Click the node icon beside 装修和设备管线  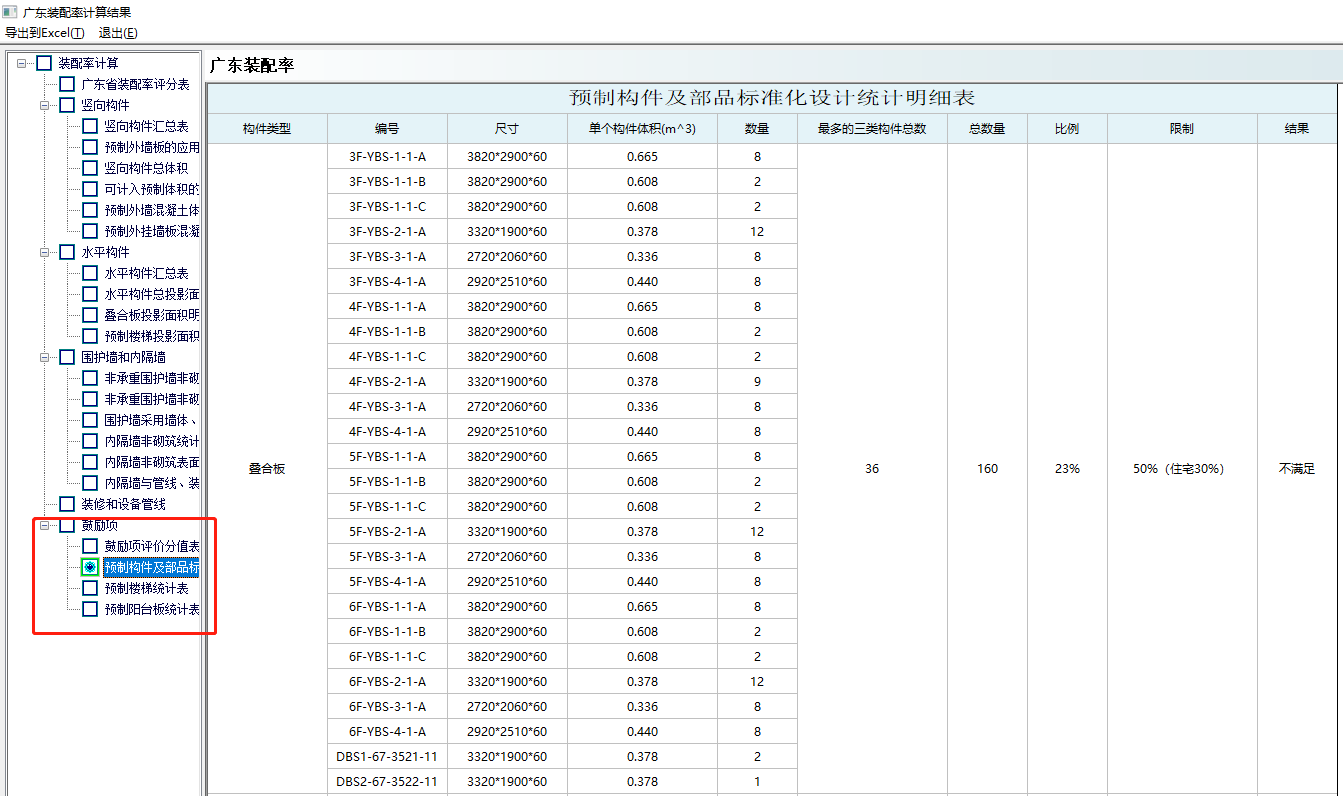67,504
